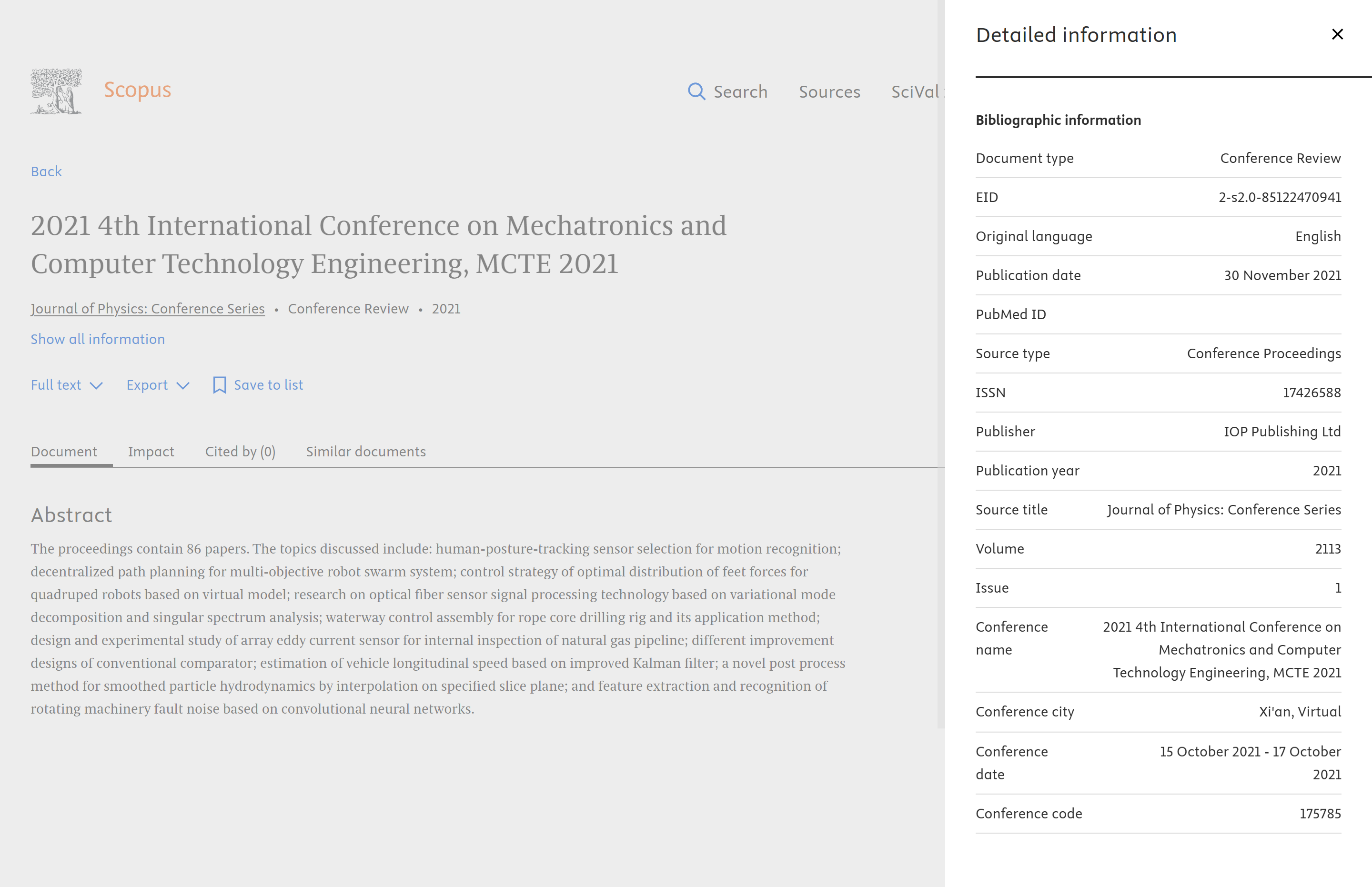
Task: Click the EID value 2-s2.0-85122470941
Action: (1280, 197)
